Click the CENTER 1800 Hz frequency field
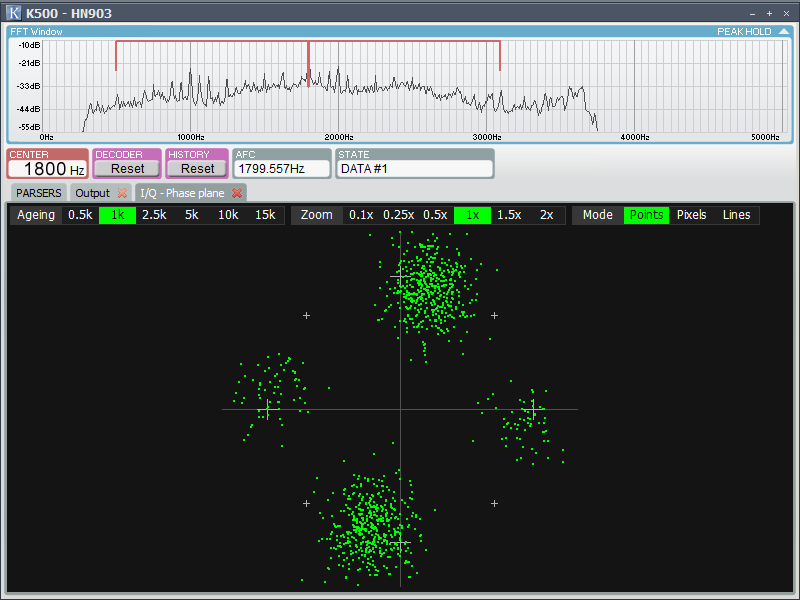800x600 pixels. pyautogui.click(x=47, y=165)
